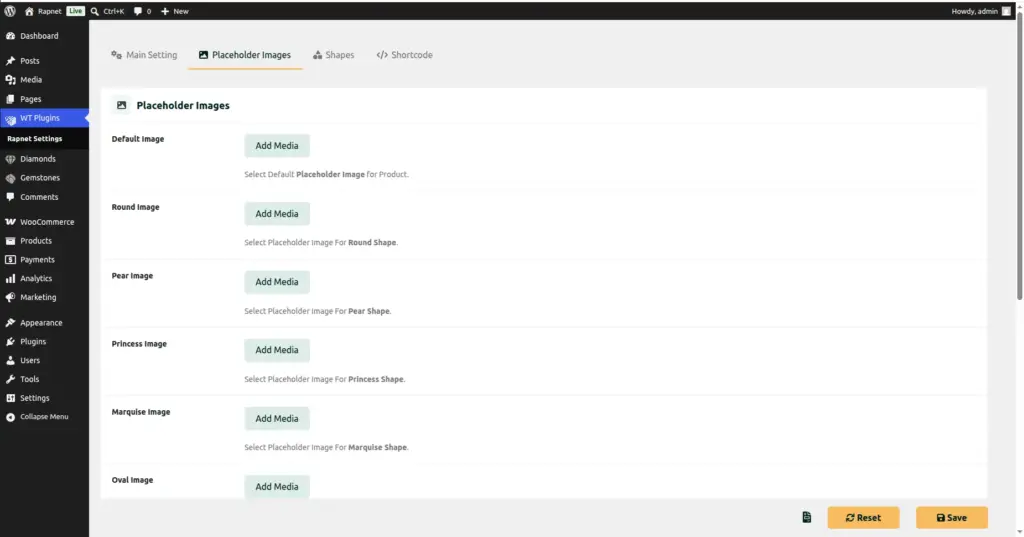The image size is (1024, 537).
Task: Click the Save button
Action: point(952,517)
